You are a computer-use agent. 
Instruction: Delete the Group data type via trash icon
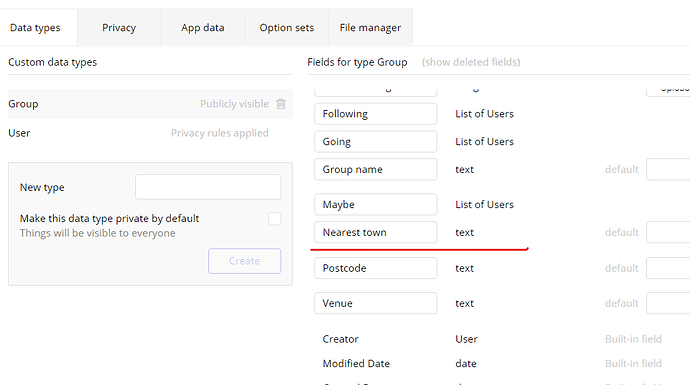tap(281, 104)
